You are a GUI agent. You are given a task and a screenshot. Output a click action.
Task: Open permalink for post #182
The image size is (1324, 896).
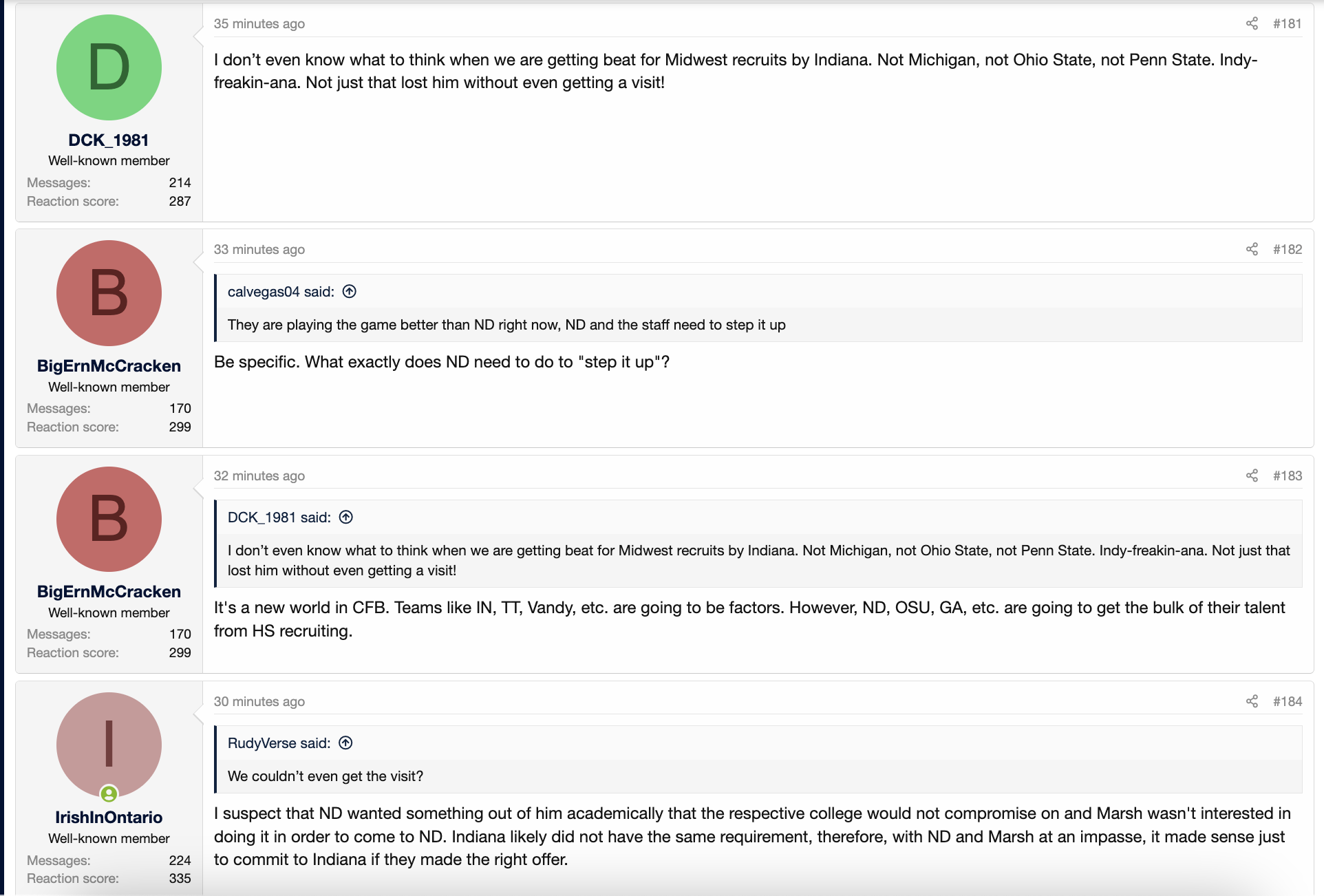click(1287, 249)
